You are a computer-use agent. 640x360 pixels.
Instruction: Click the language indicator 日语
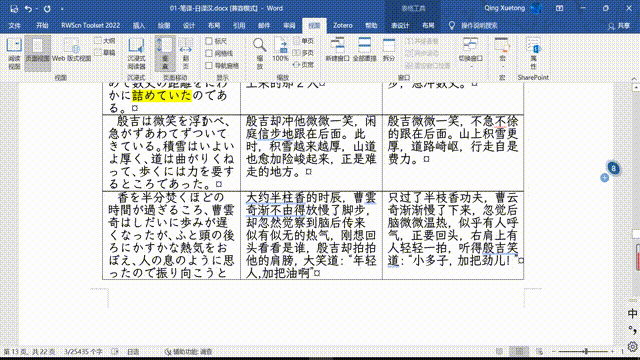[133, 351]
